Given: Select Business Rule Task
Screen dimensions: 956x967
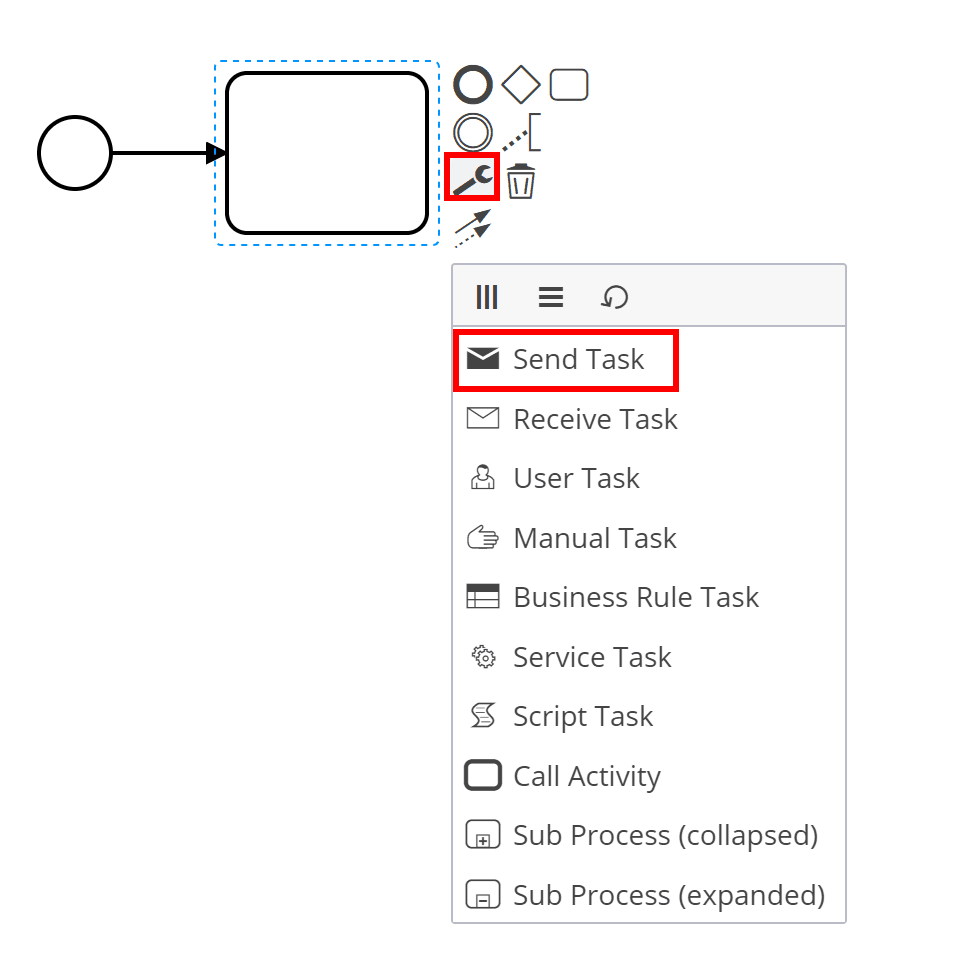Looking at the screenshot, I should (x=649, y=598).
